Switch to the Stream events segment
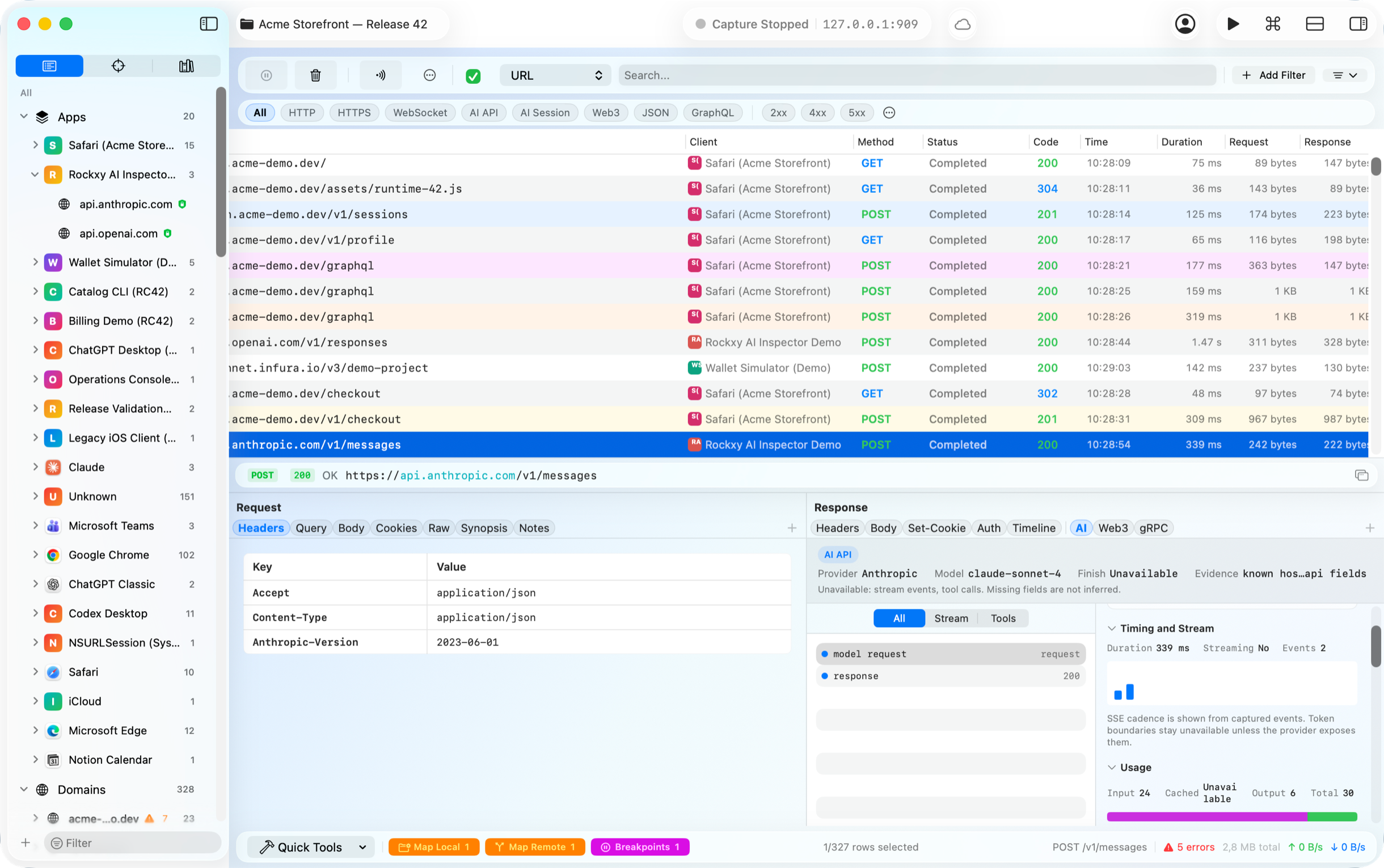The width and height of the screenshot is (1384, 868). click(x=951, y=619)
